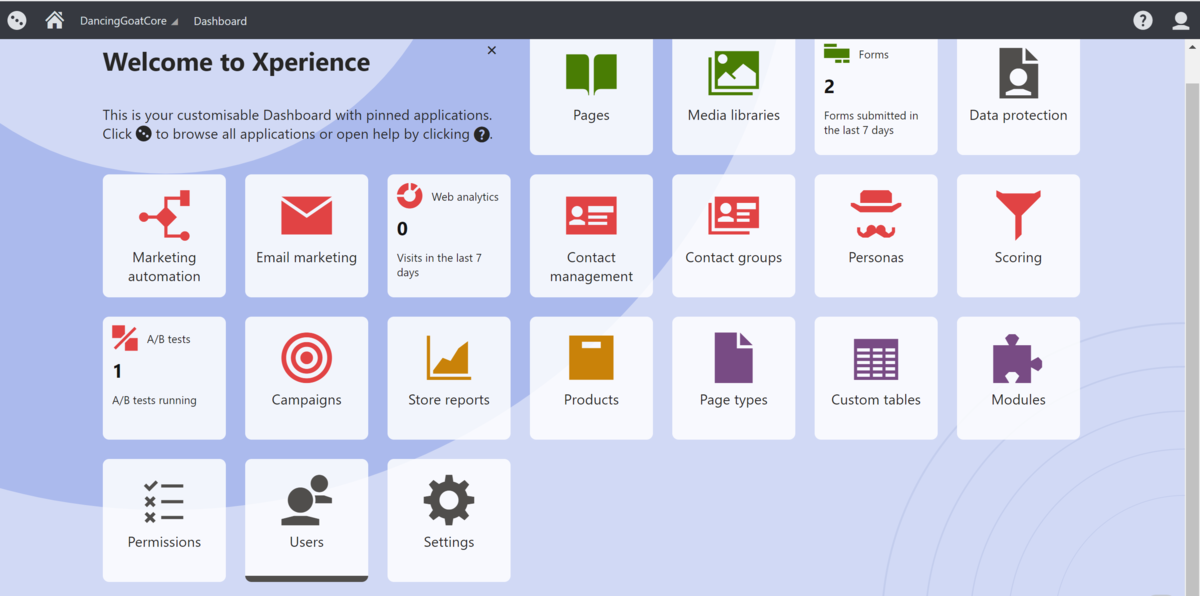Open the Scoring application tile
The image size is (1200, 596).
[x=1018, y=236]
